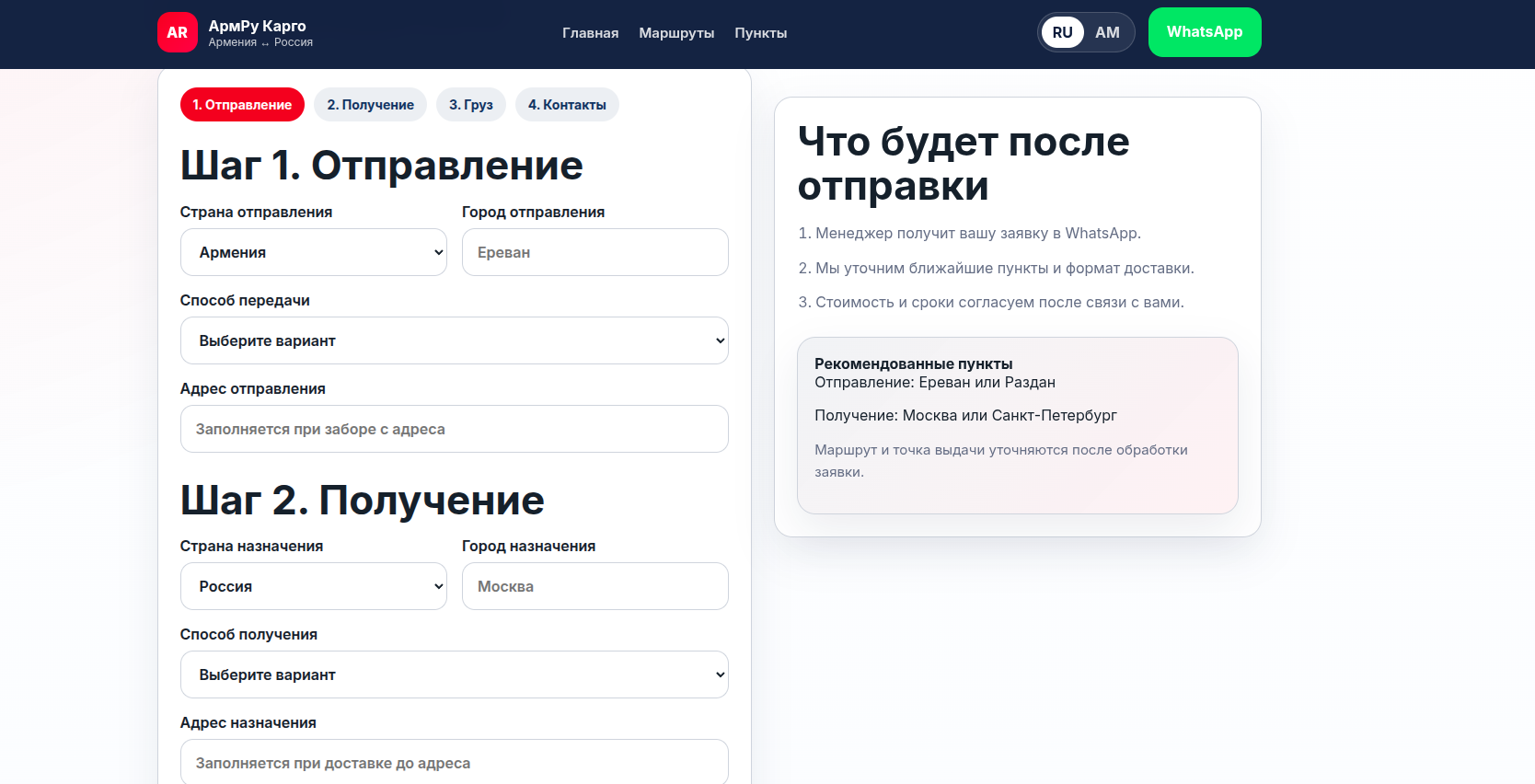This screenshot has width=1535, height=784.
Task: Open the Пункты nav link
Action: (760, 33)
